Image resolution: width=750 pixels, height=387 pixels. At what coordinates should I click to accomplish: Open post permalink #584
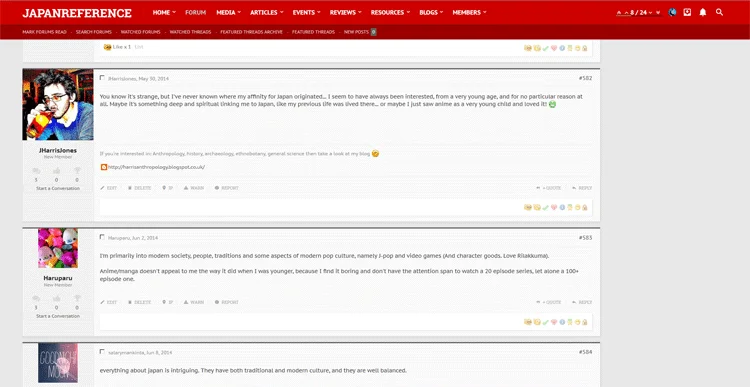pyautogui.click(x=585, y=352)
